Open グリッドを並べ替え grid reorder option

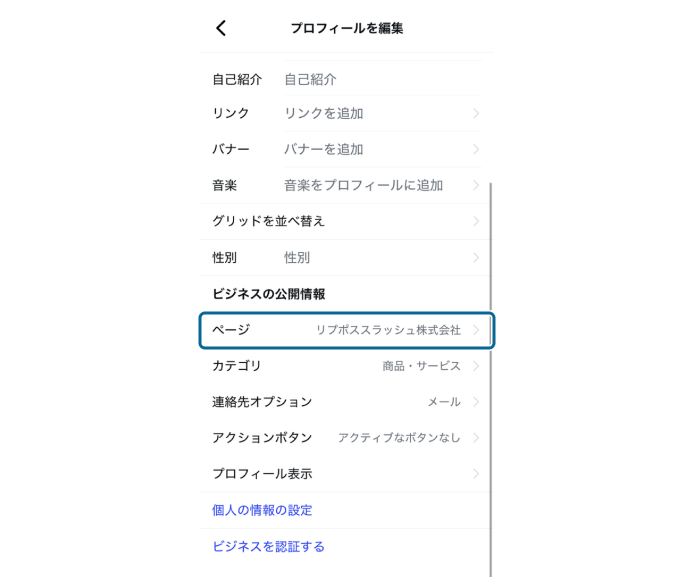[x=269, y=221]
